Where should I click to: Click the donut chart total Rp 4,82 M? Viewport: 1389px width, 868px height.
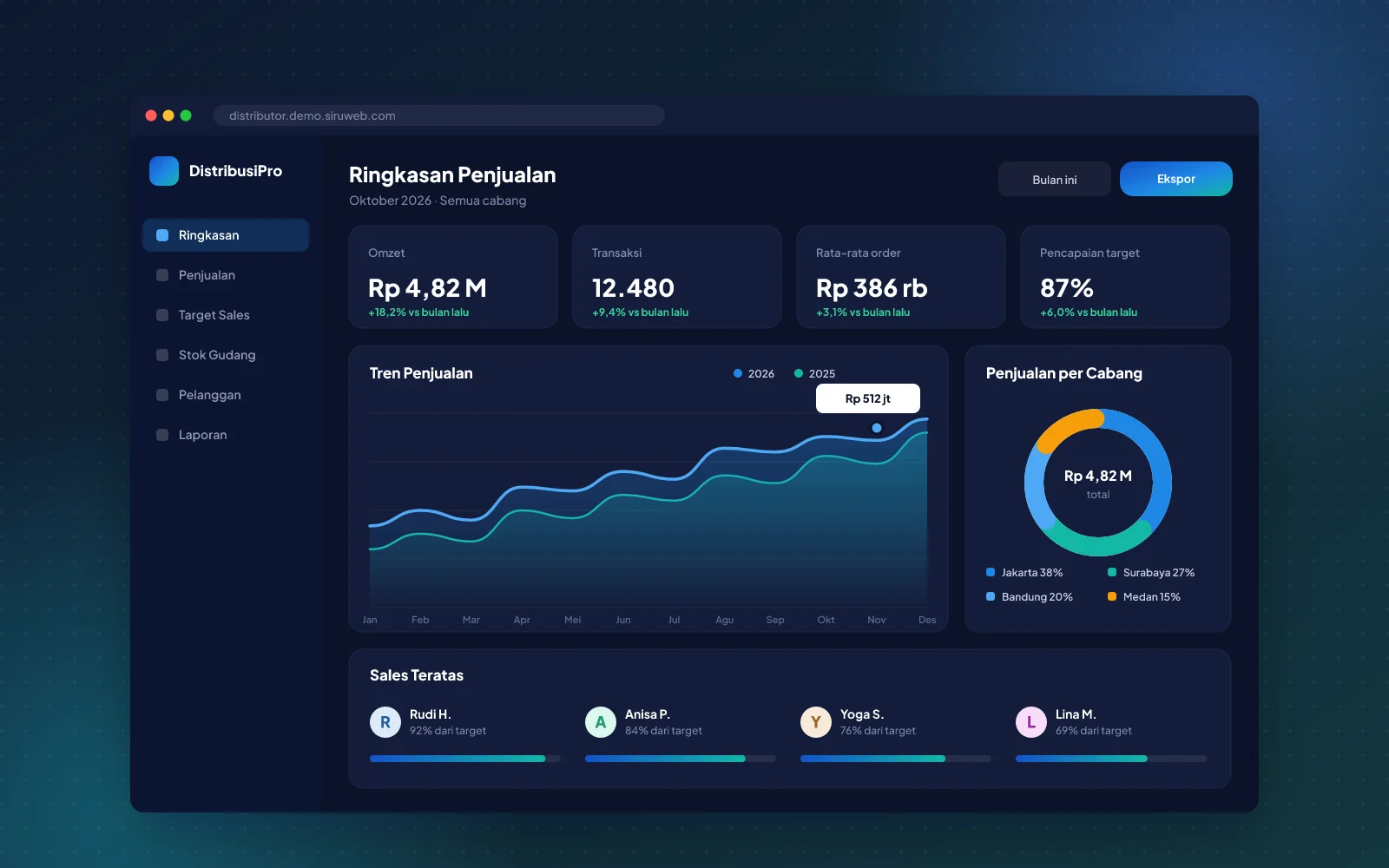[1098, 476]
